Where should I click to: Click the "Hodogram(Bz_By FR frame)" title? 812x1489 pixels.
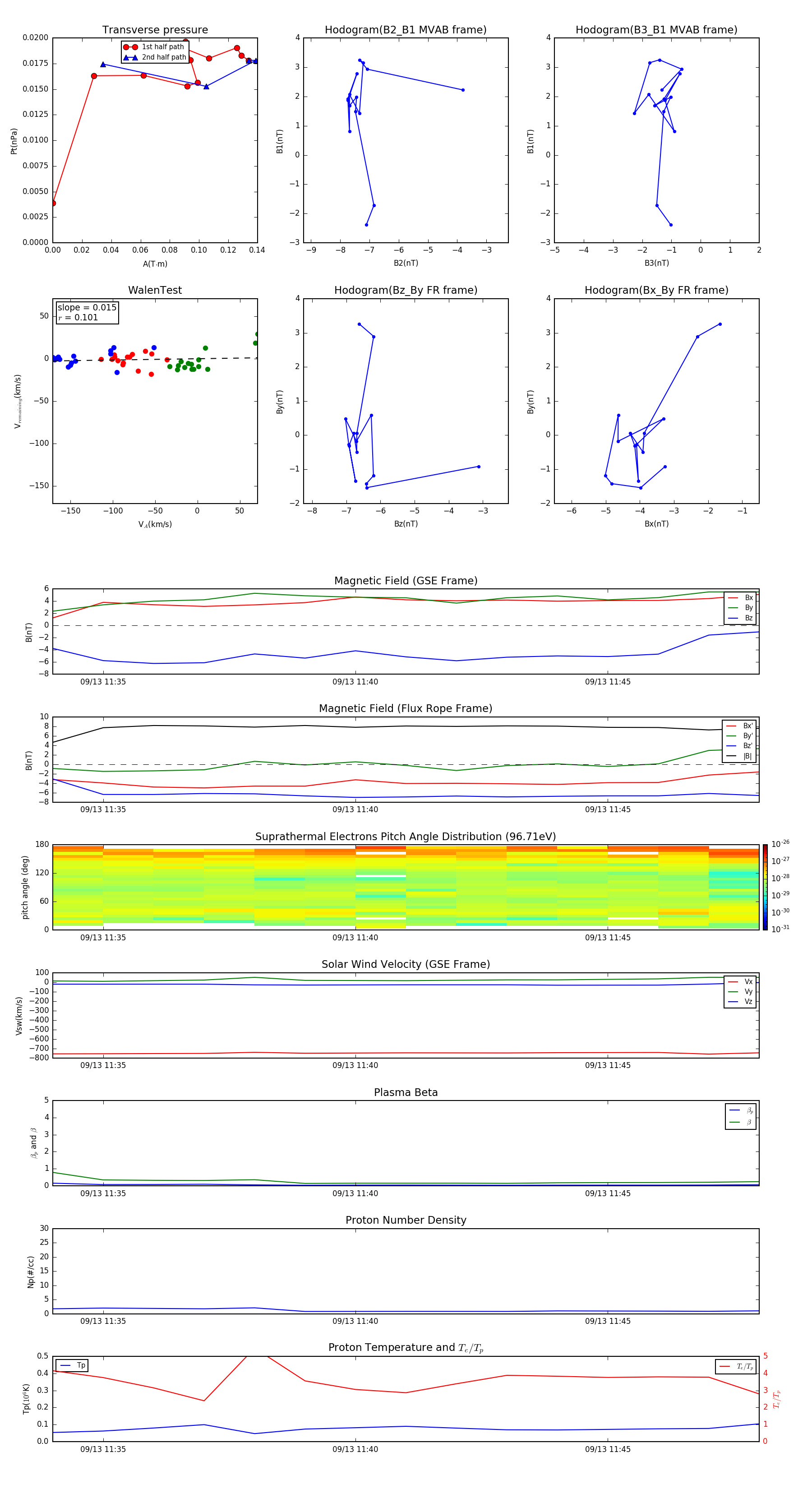[x=406, y=290]
